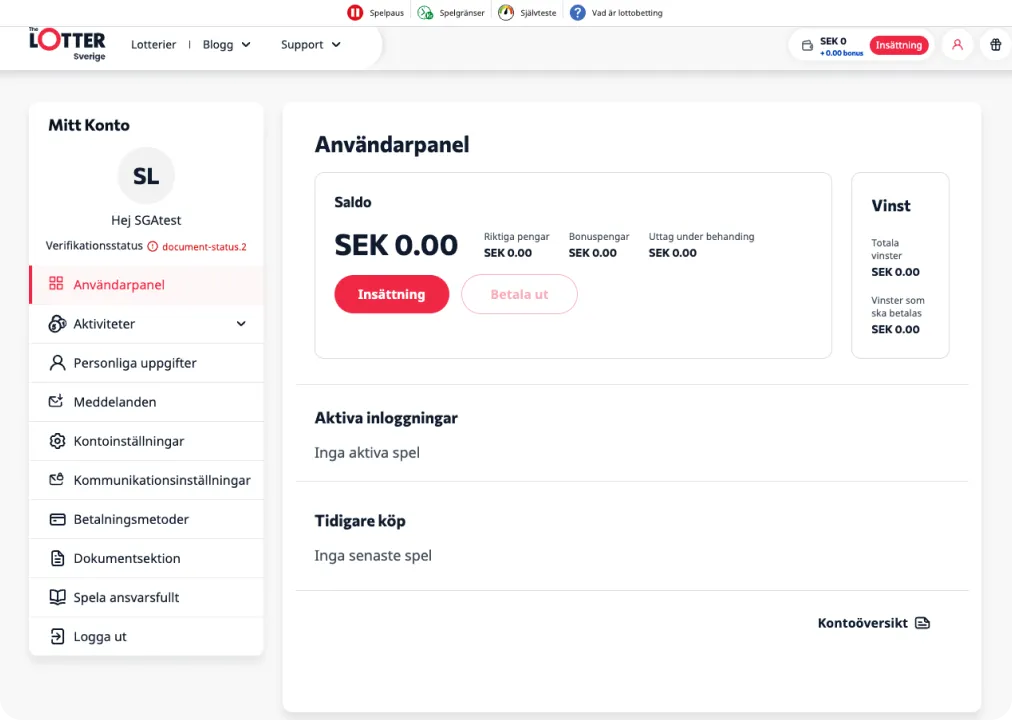Switch to Lotterier in the navigation
The height and width of the screenshot is (720, 1012).
pyautogui.click(x=153, y=44)
